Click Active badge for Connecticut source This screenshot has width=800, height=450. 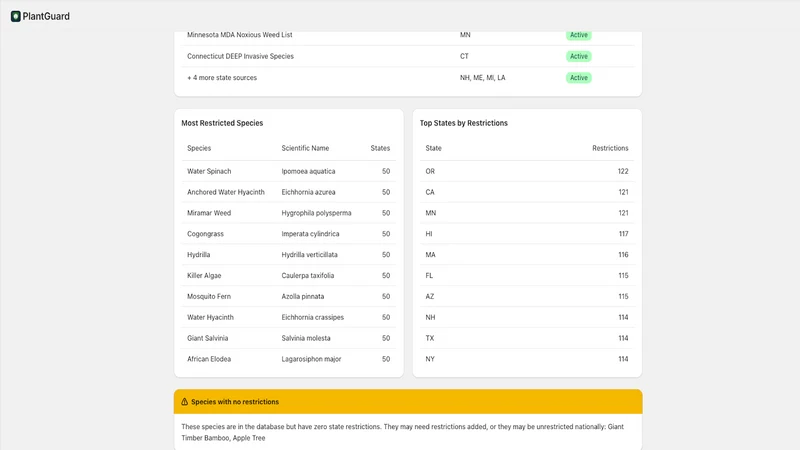pos(579,56)
